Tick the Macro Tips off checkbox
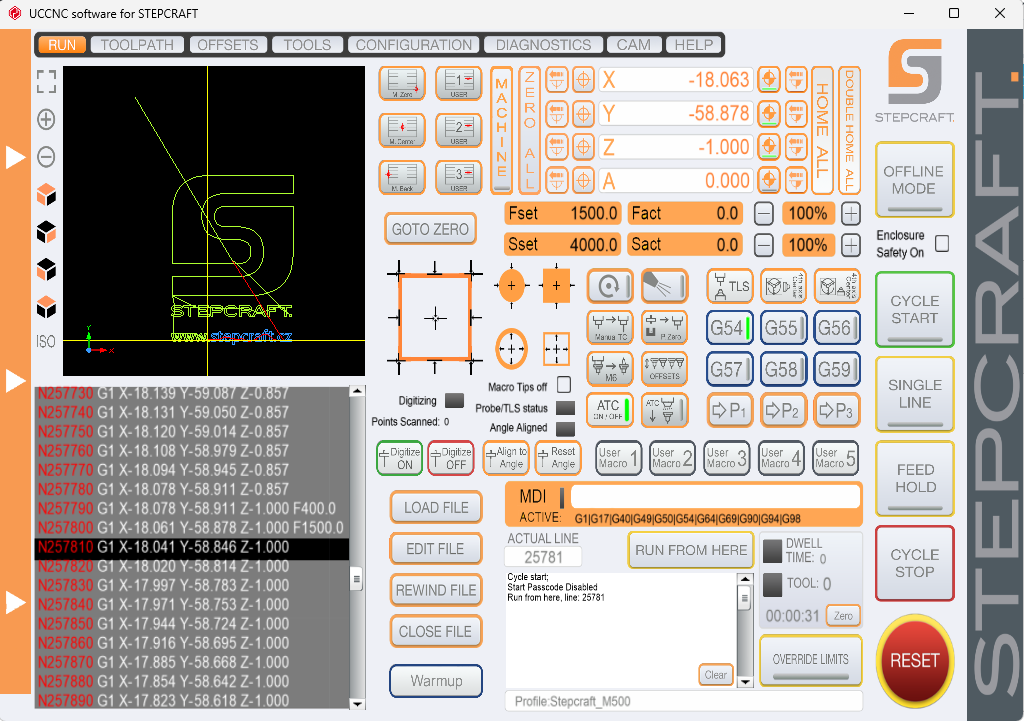 [x=564, y=385]
